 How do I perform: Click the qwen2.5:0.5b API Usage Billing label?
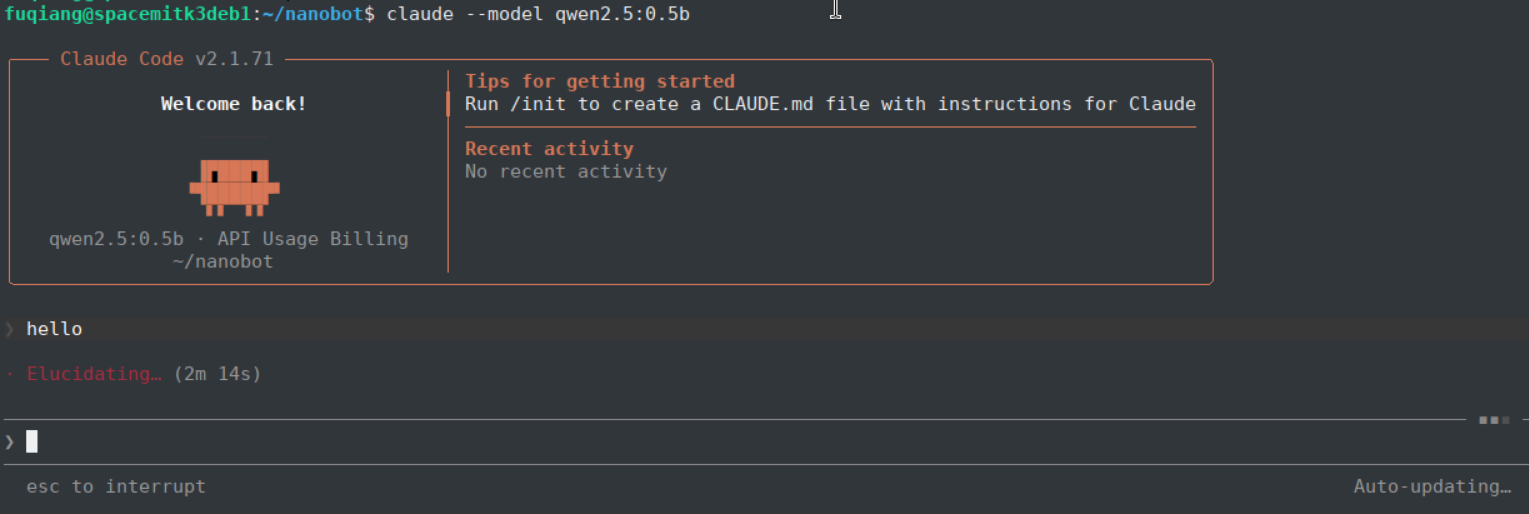[229, 239]
